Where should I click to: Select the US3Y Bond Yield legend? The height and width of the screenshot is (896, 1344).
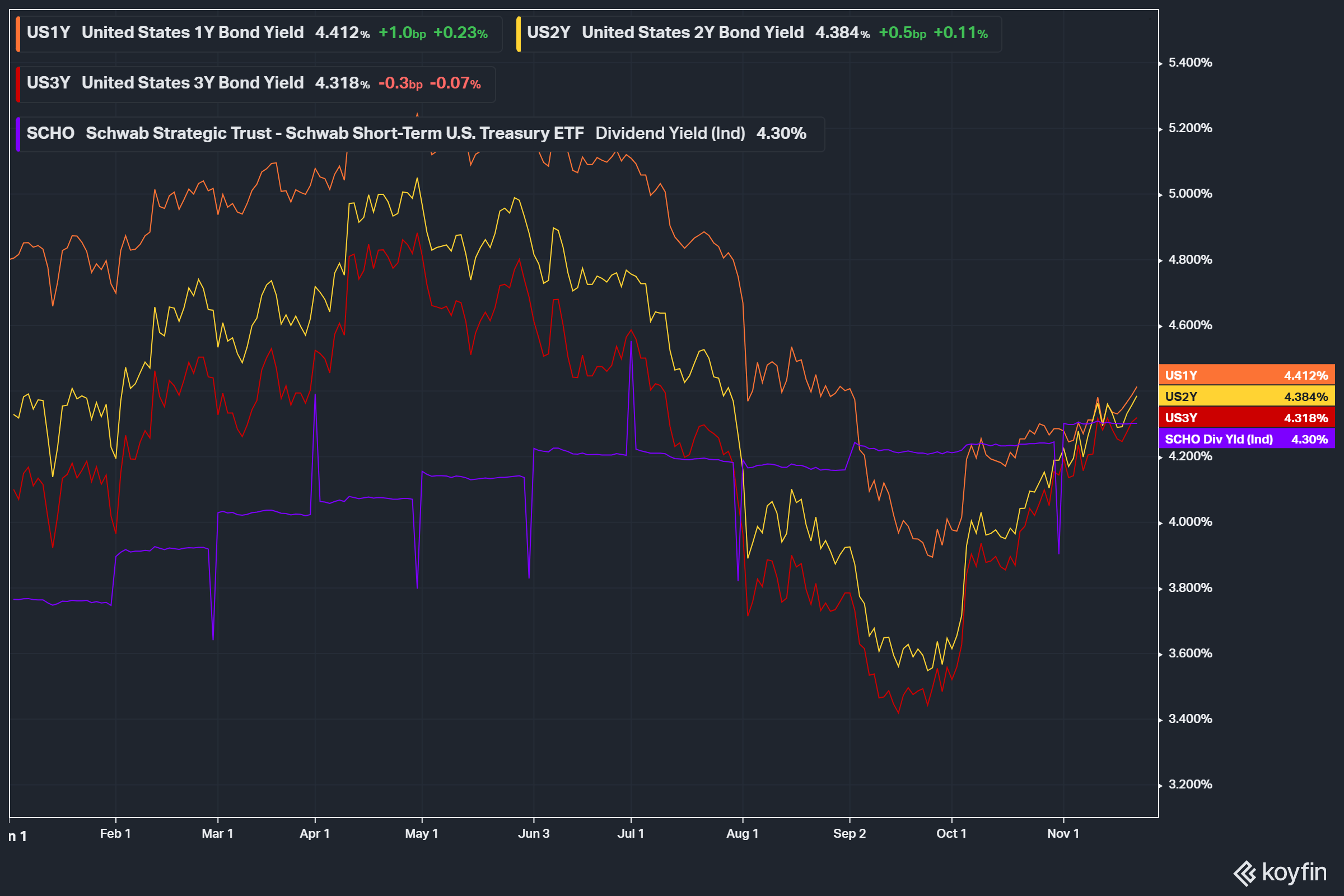(x=257, y=83)
